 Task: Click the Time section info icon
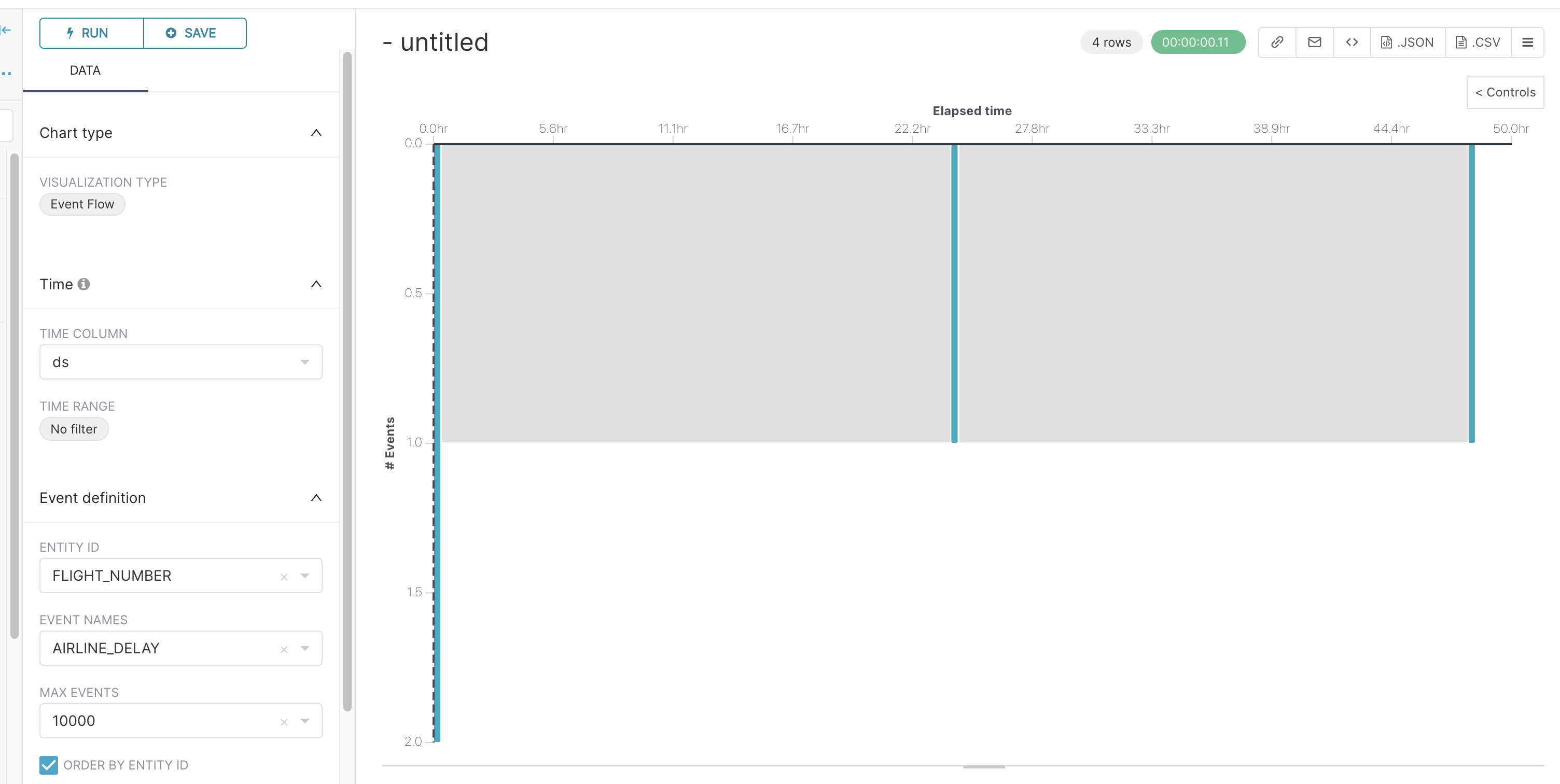(83, 283)
